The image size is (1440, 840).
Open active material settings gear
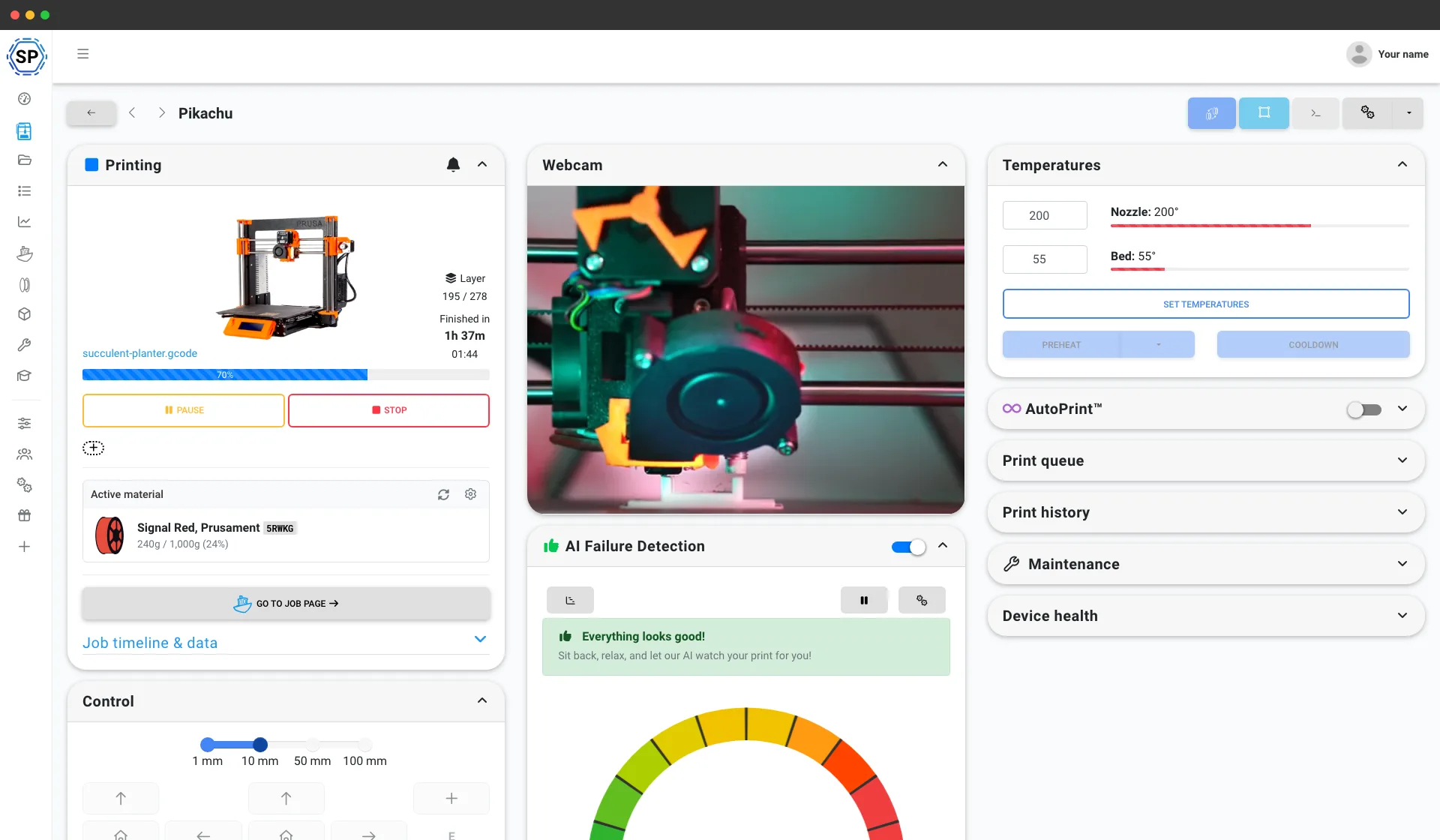[x=470, y=494]
